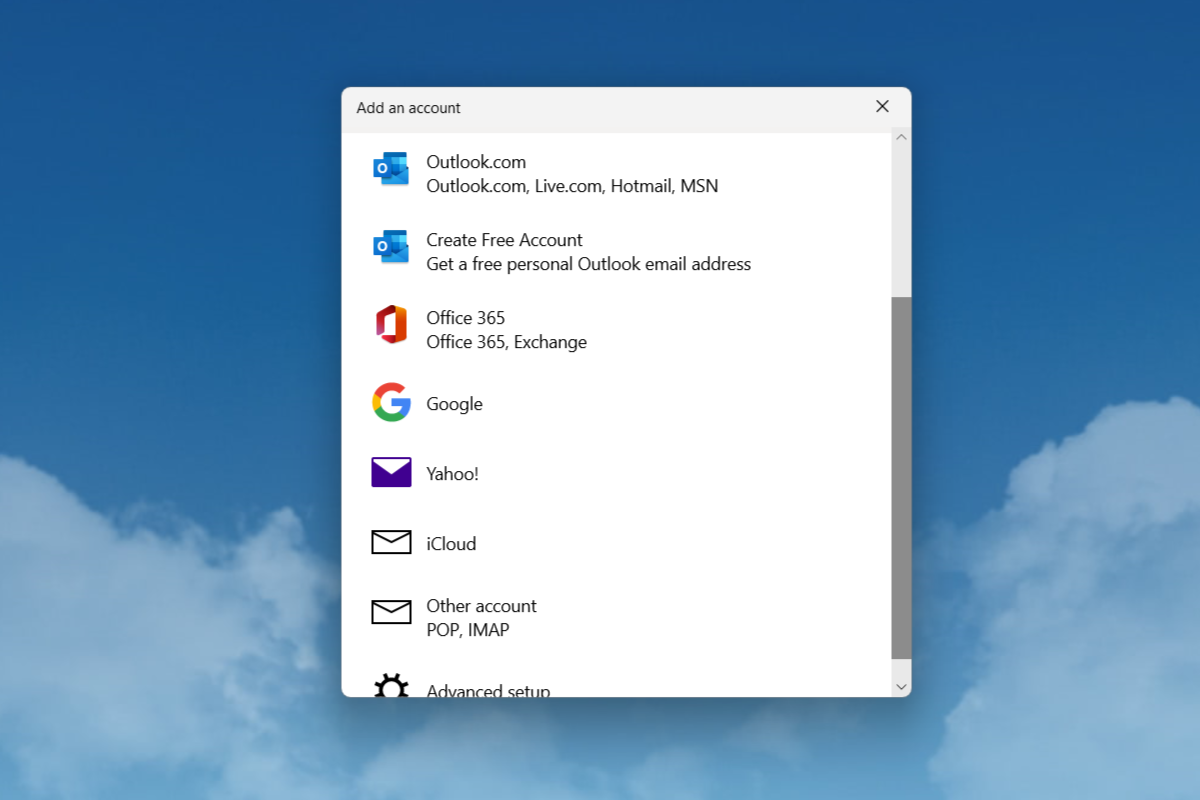
Task: Click the Create Free Account Outlook icon
Action: click(x=391, y=247)
